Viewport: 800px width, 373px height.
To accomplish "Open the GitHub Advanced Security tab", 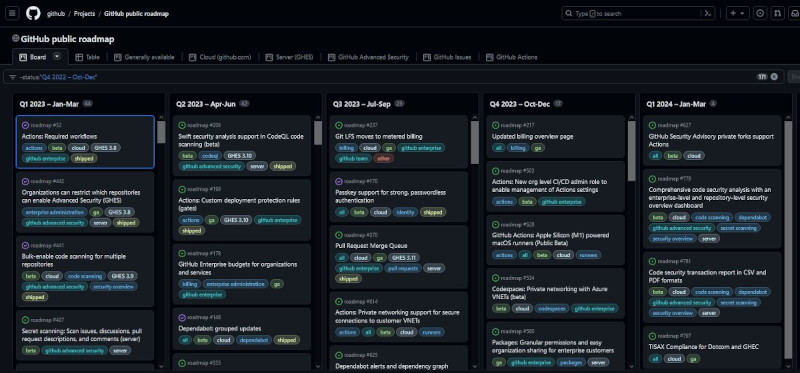I will (368, 57).
